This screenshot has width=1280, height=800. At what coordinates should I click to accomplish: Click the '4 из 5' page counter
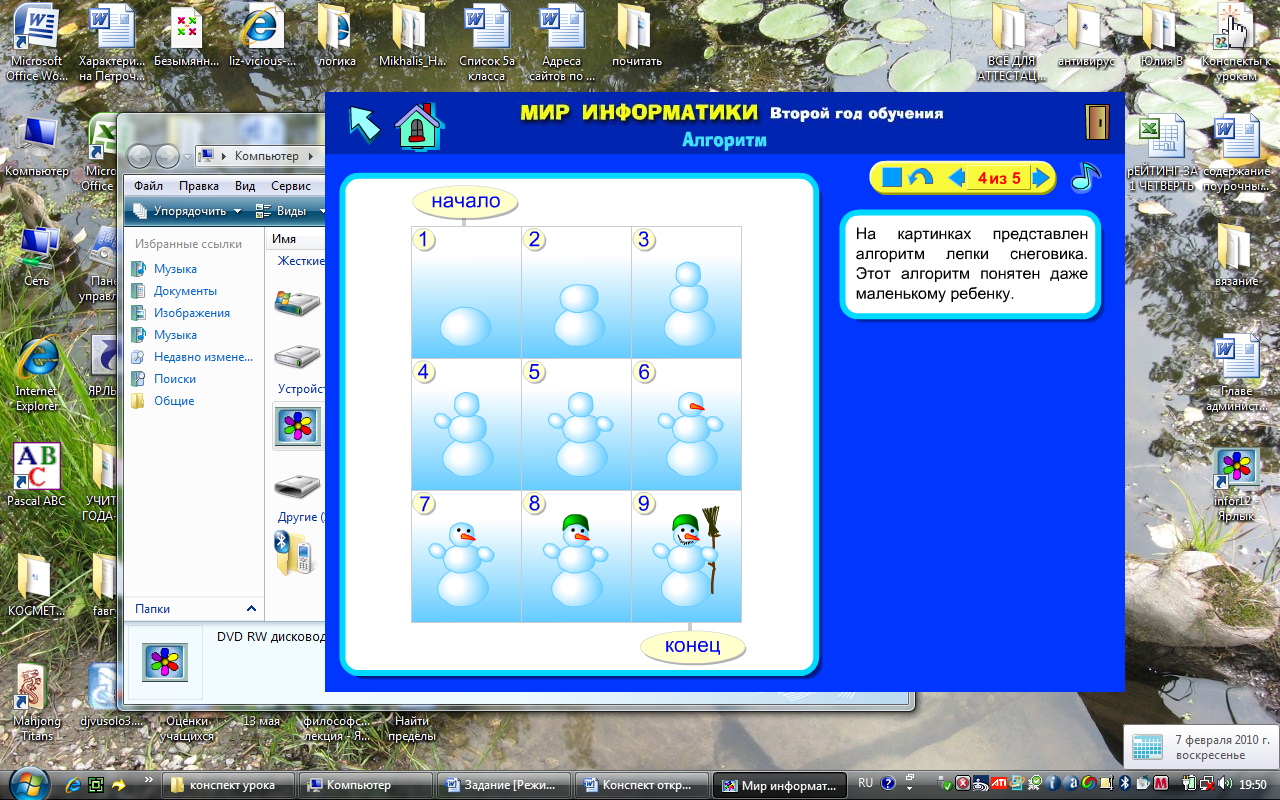[999, 179]
